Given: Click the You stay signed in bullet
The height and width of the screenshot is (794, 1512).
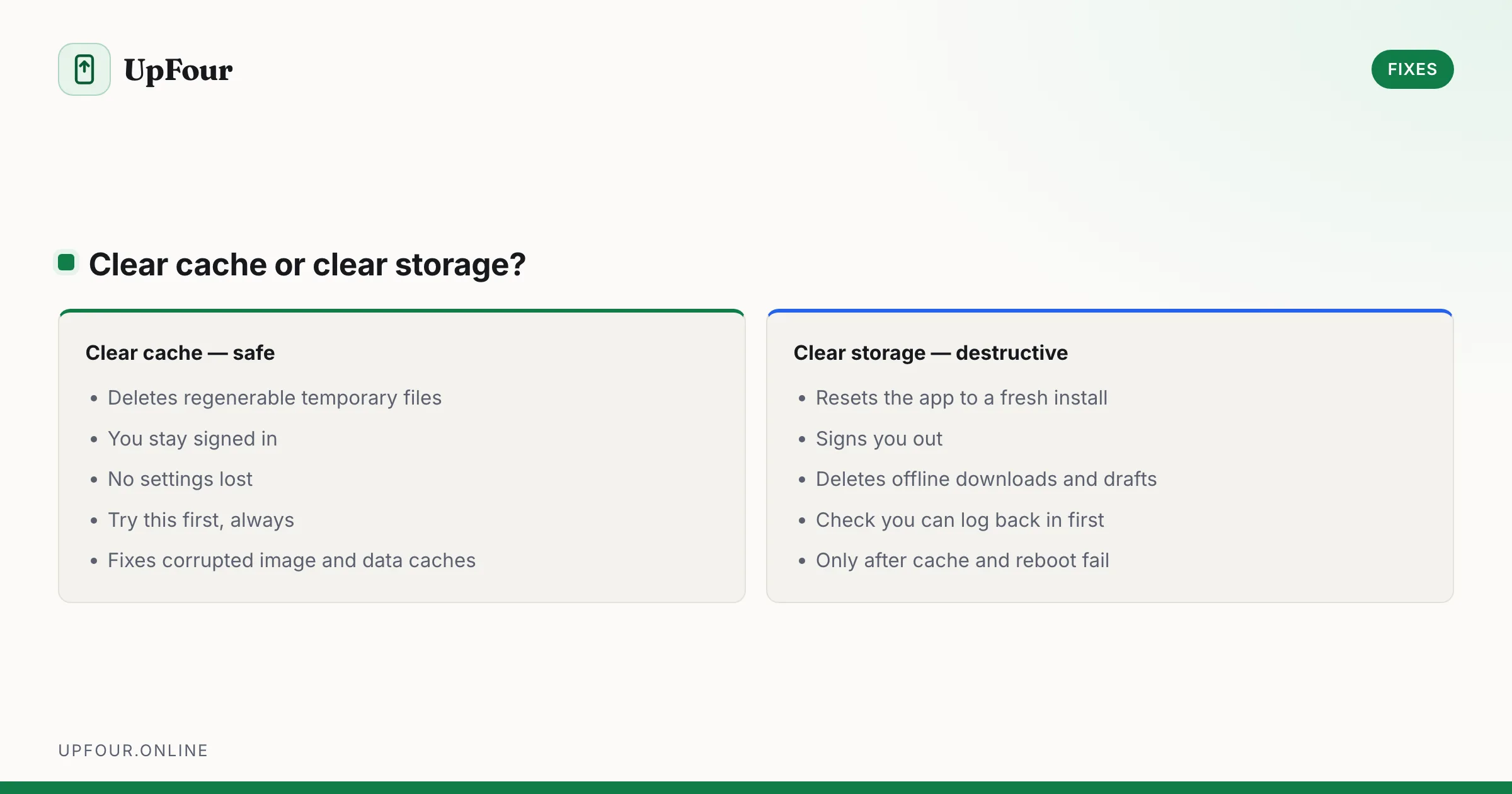Looking at the screenshot, I should pyautogui.click(x=192, y=439).
